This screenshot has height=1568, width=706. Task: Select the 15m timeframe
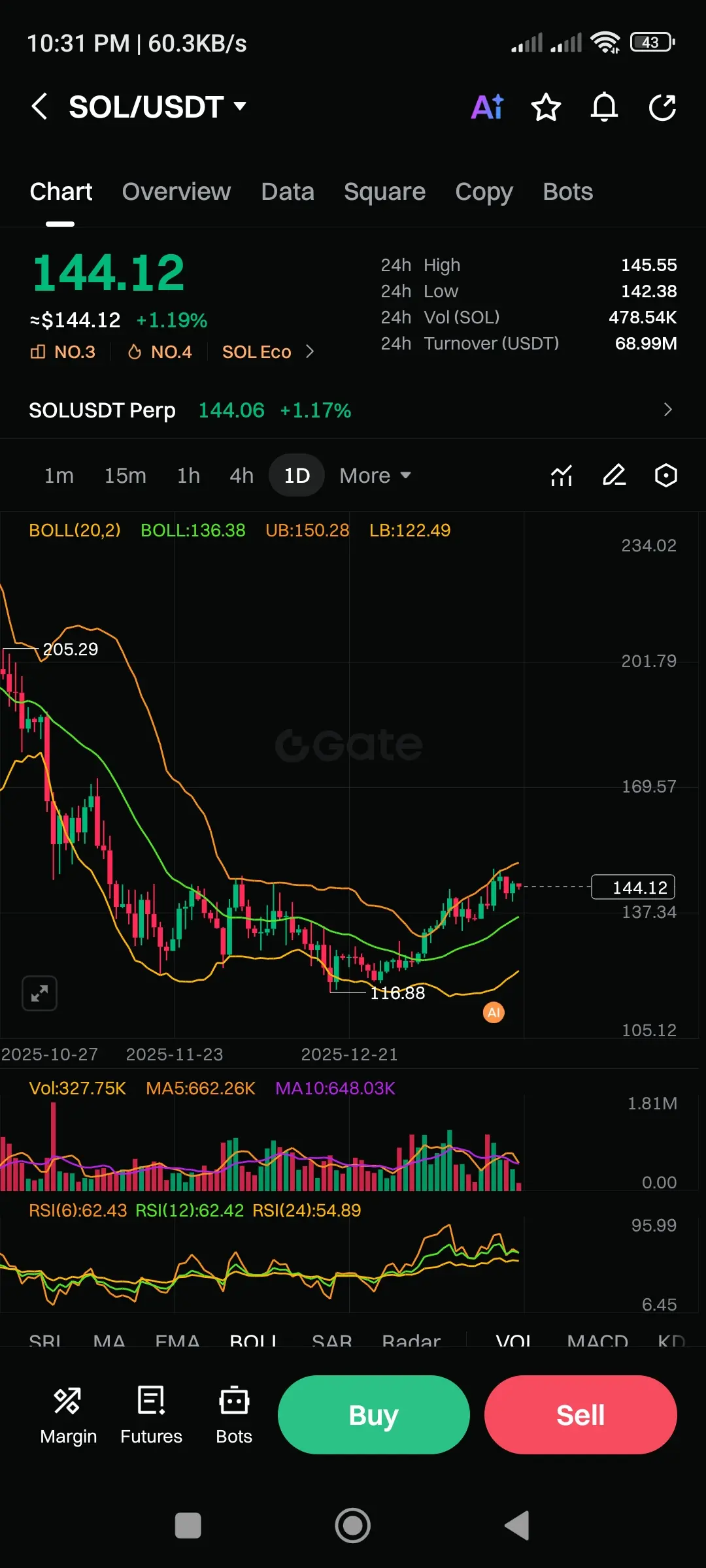click(126, 476)
